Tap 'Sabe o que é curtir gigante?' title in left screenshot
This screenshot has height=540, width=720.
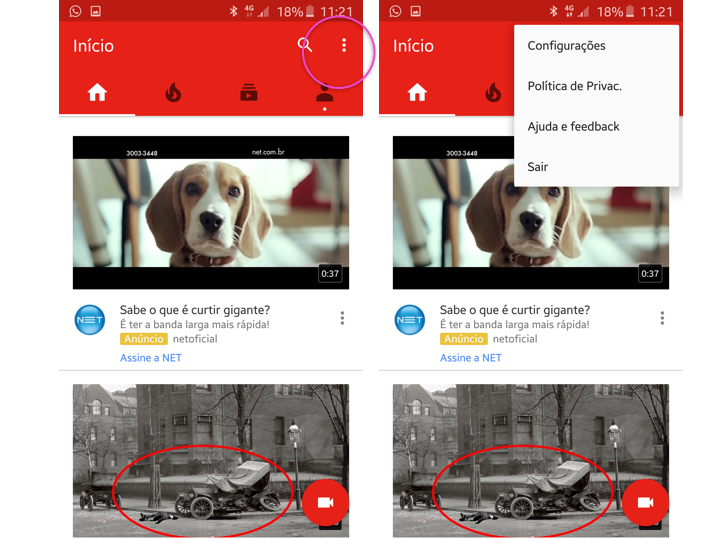tap(195, 310)
